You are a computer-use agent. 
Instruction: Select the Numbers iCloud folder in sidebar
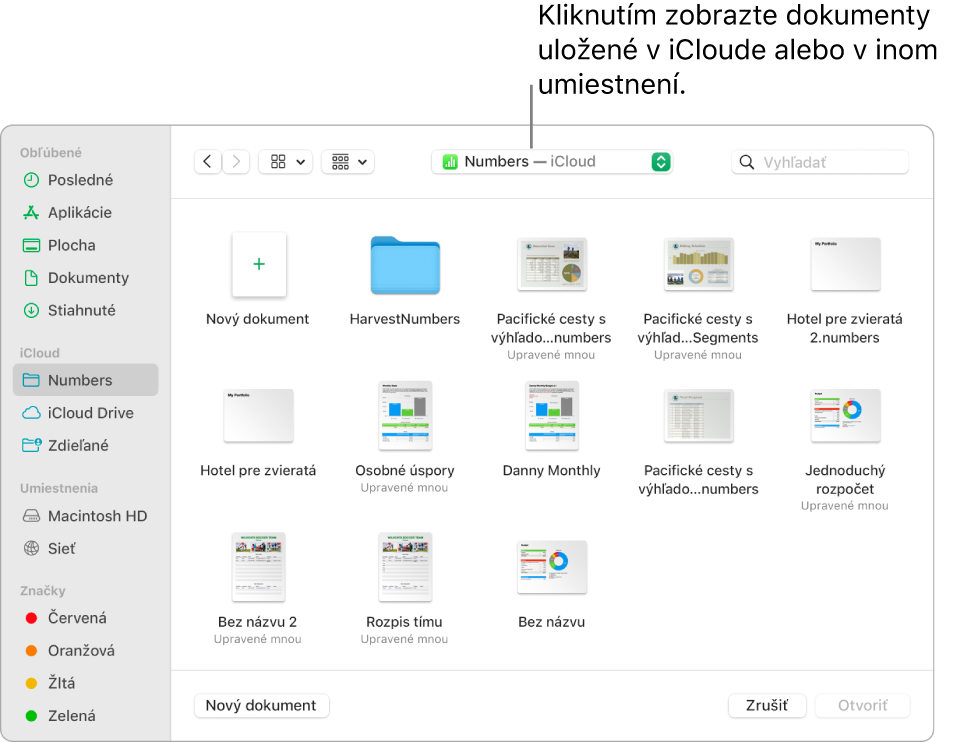pos(86,380)
